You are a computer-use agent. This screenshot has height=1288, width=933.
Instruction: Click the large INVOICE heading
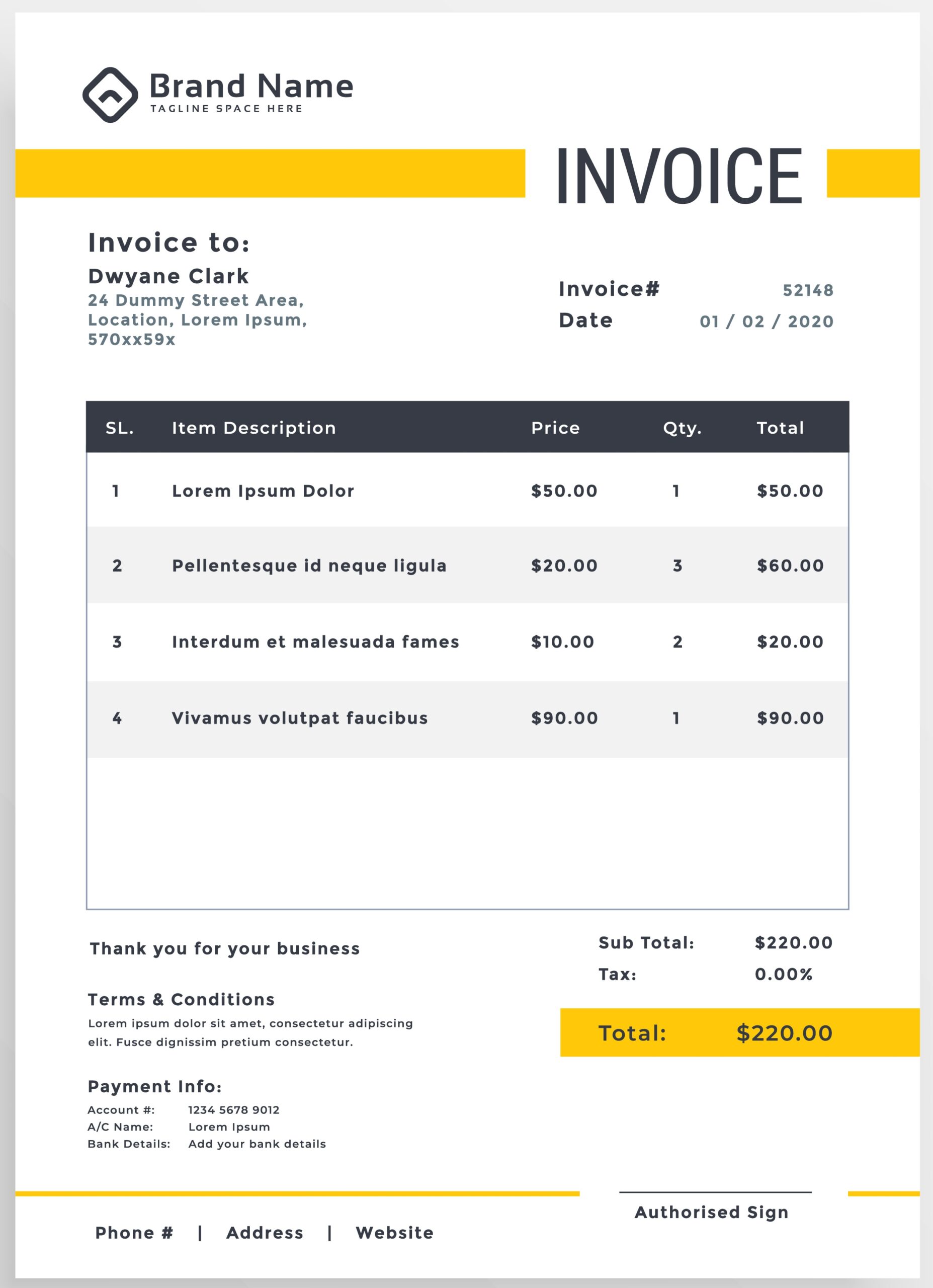pos(679,176)
